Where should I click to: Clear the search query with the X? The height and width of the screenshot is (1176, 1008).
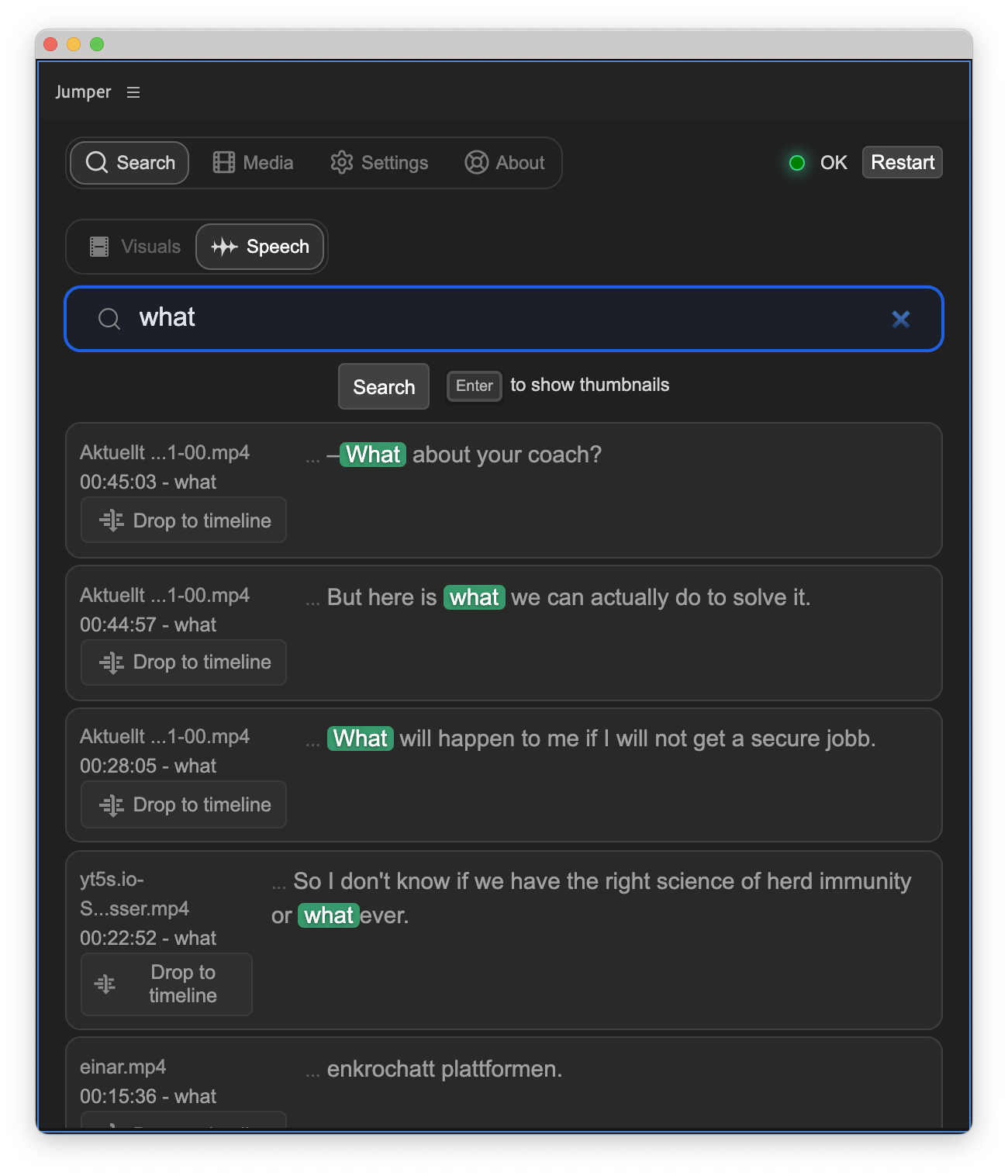(x=900, y=319)
